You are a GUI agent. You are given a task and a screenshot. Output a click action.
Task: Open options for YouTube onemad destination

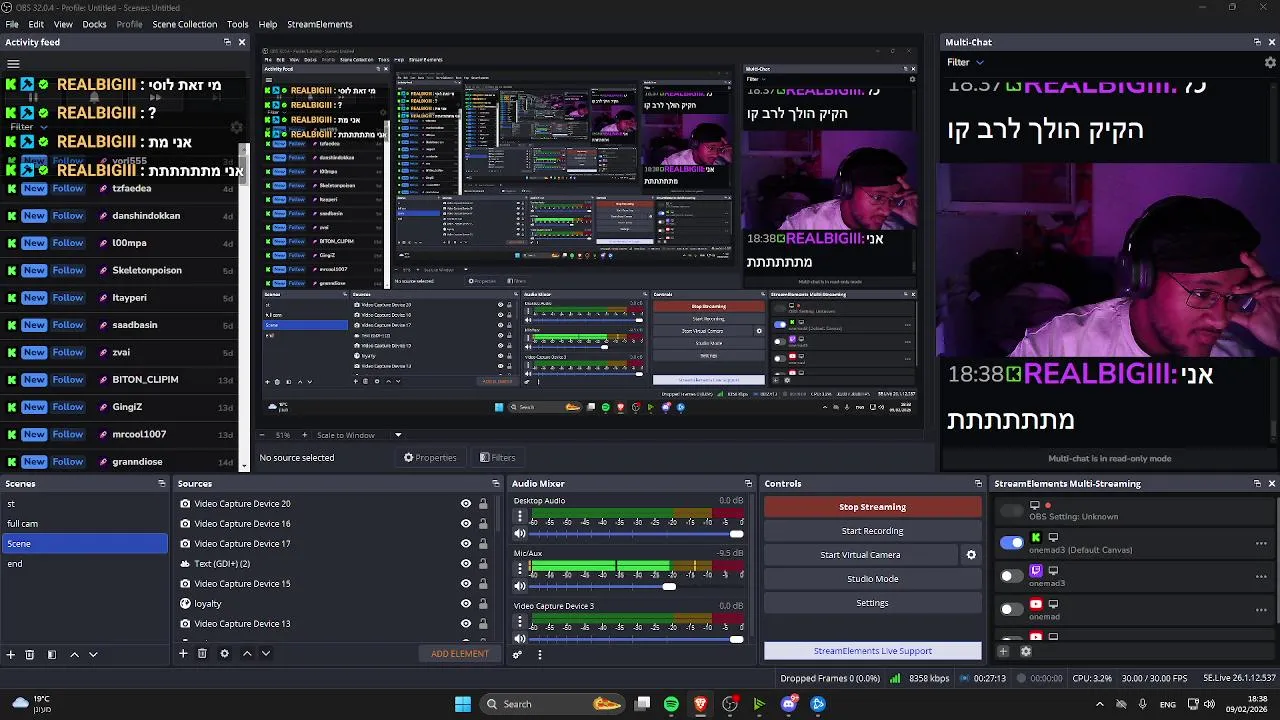pos(1261,609)
